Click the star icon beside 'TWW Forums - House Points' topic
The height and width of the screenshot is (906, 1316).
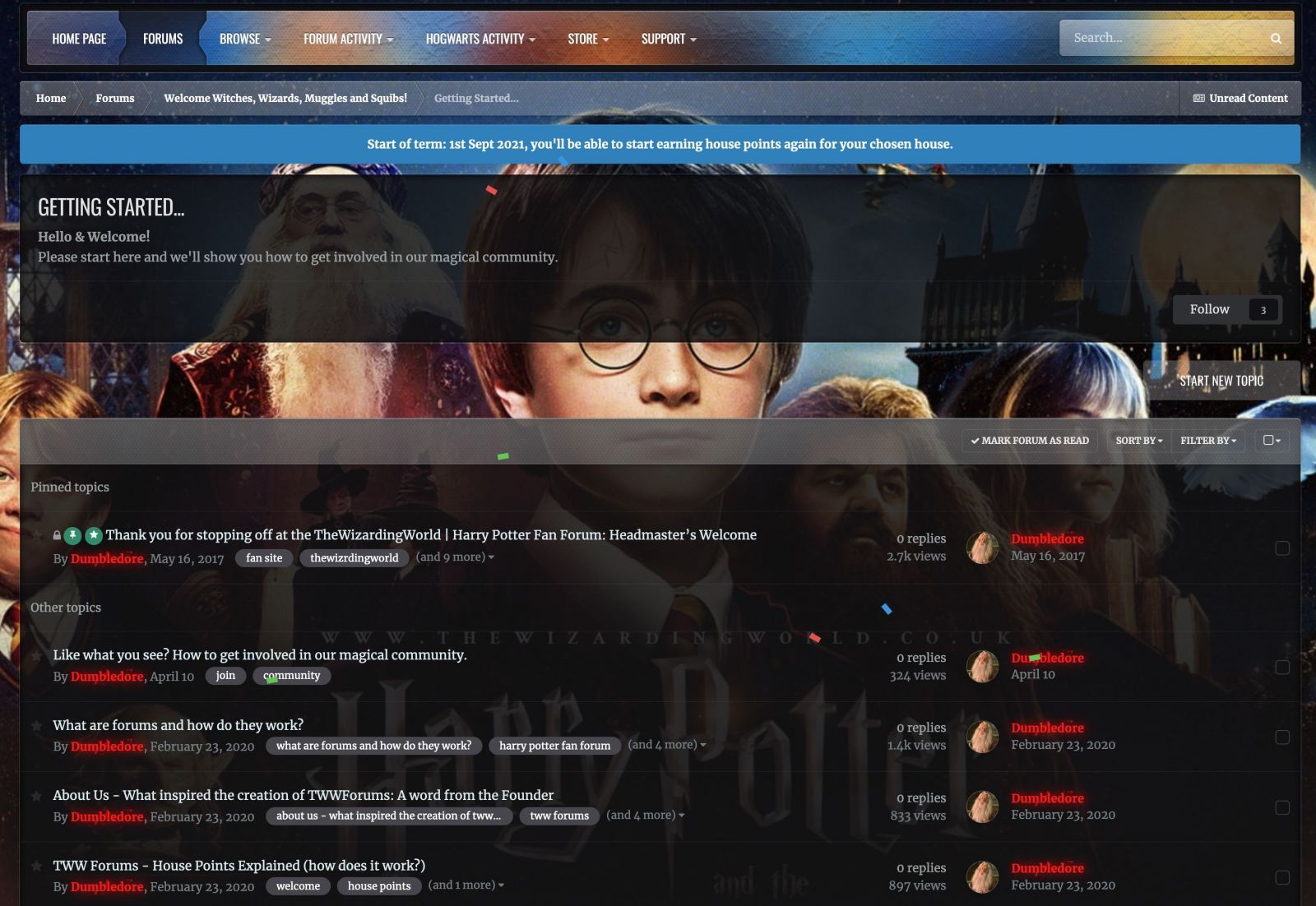37,866
